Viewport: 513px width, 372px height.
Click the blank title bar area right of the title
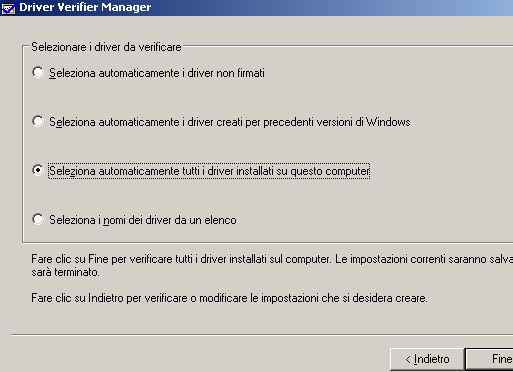[333, 7]
